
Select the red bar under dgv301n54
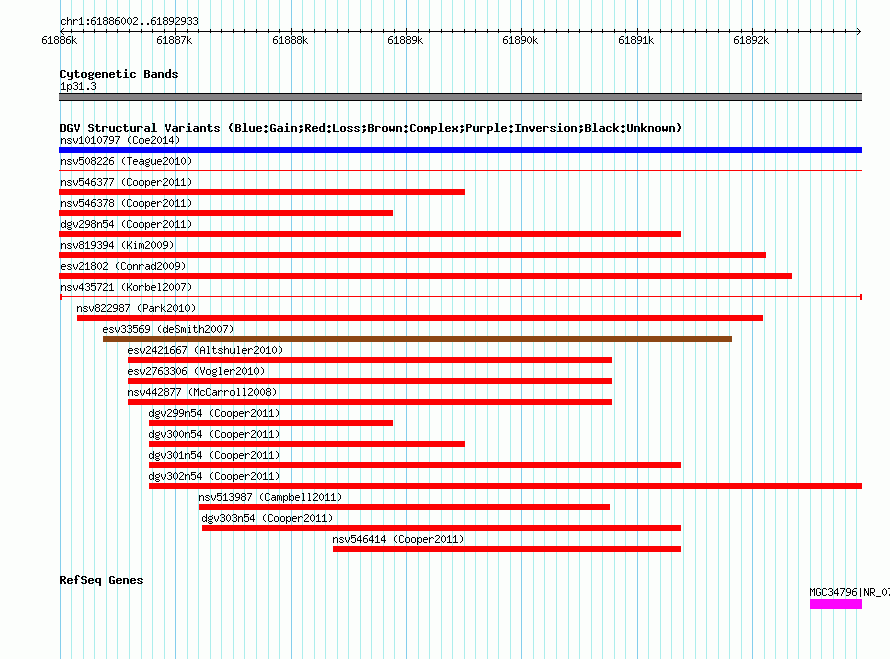(415, 465)
